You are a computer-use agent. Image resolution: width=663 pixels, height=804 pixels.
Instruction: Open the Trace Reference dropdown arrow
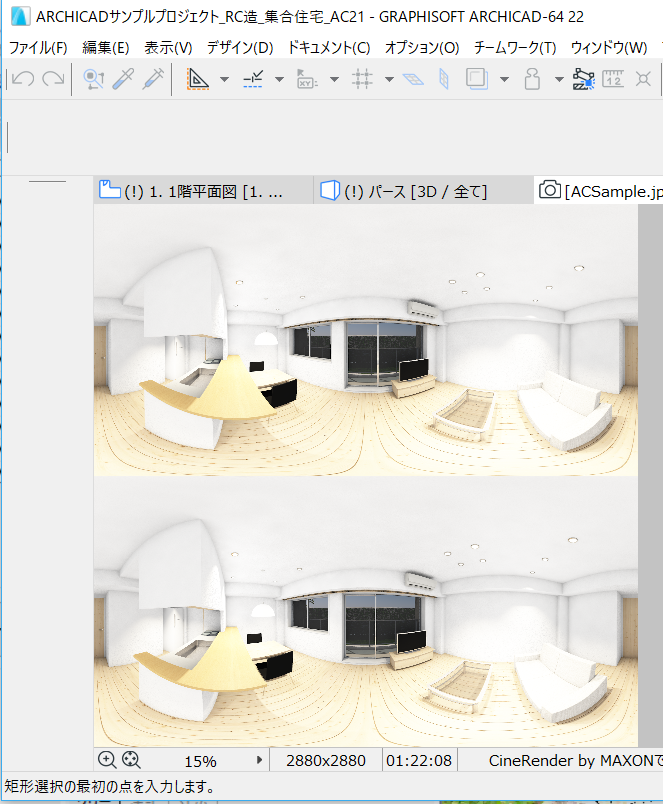(x=505, y=79)
